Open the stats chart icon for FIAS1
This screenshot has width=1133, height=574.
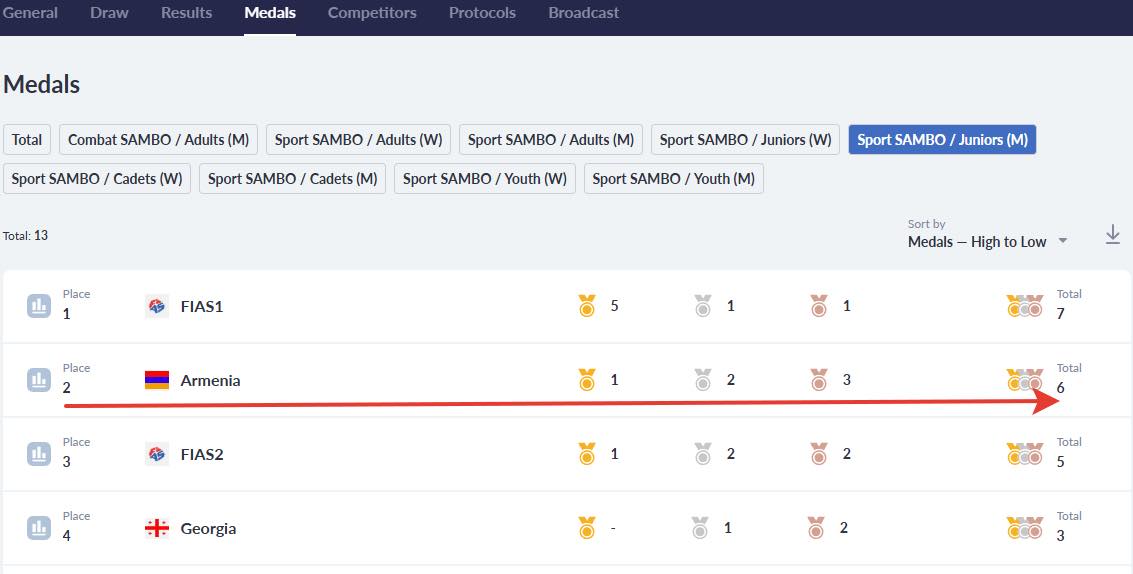pyautogui.click(x=39, y=306)
